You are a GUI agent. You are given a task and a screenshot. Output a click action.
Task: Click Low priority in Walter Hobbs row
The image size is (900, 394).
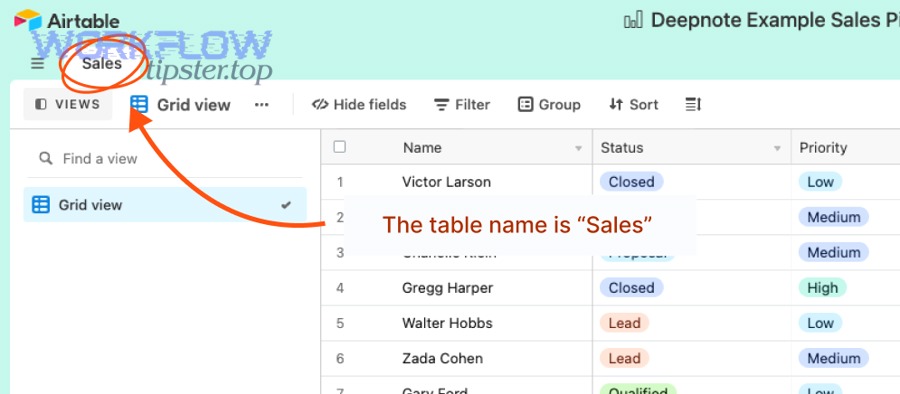click(820, 323)
